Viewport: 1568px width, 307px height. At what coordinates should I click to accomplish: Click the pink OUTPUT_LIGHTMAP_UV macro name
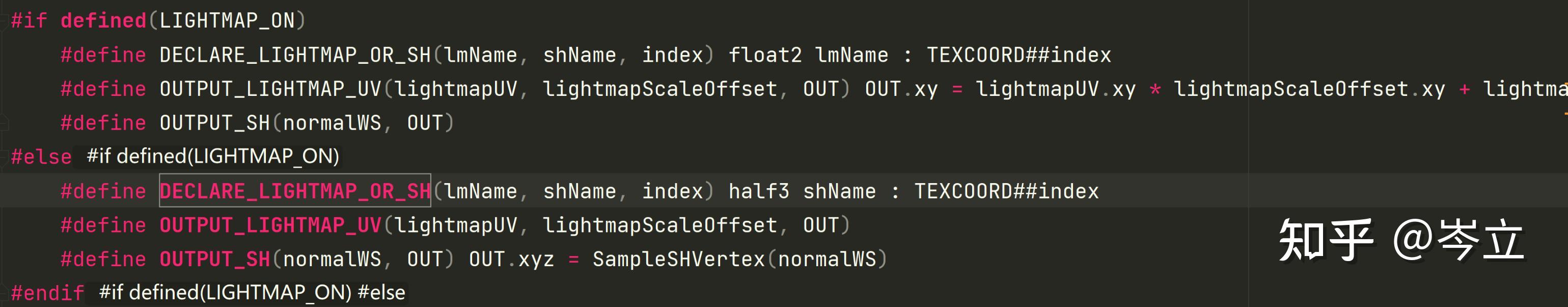click(x=270, y=225)
